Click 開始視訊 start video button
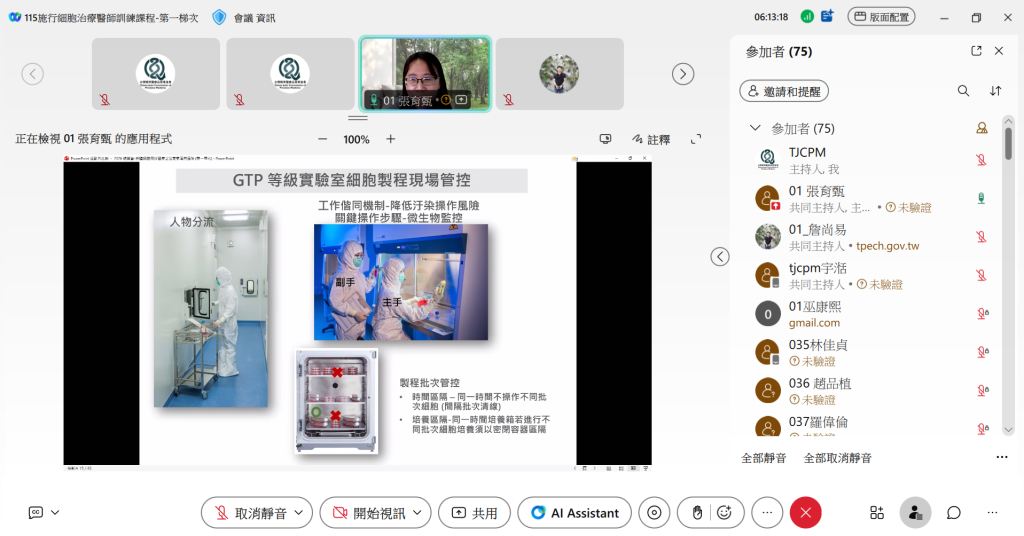This screenshot has width=1024, height=536. [x=369, y=513]
